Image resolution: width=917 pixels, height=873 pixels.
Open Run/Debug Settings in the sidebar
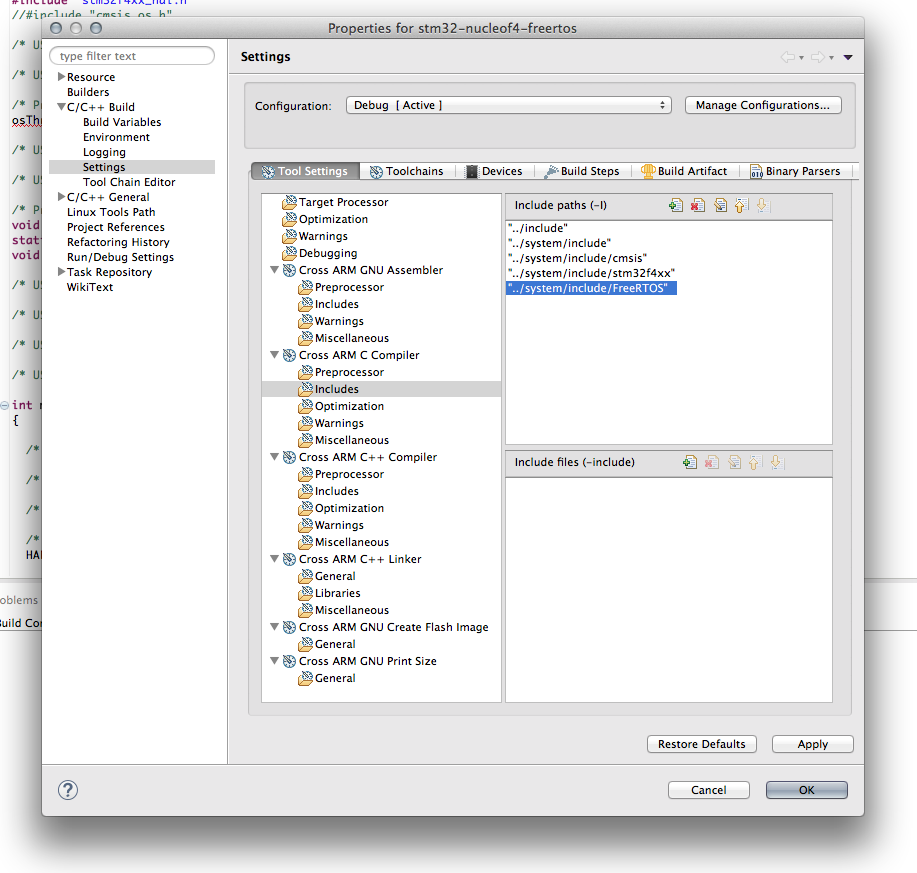[120, 257]
